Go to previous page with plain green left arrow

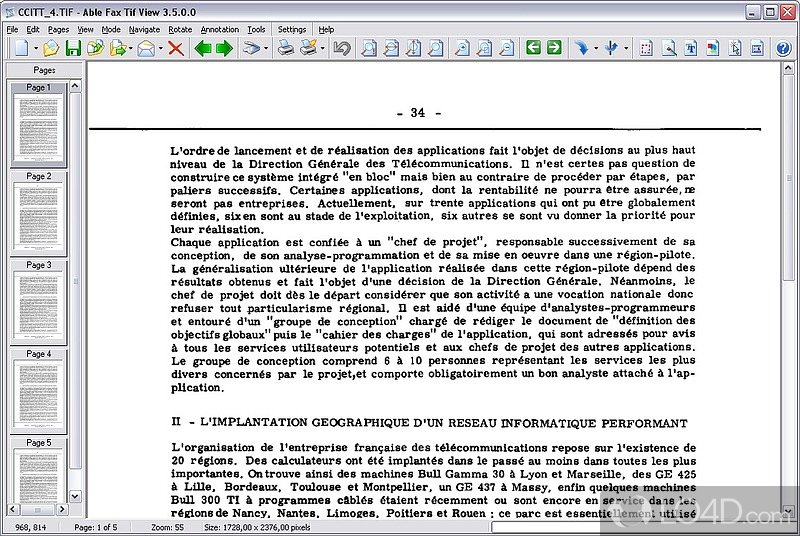[203, 48]
